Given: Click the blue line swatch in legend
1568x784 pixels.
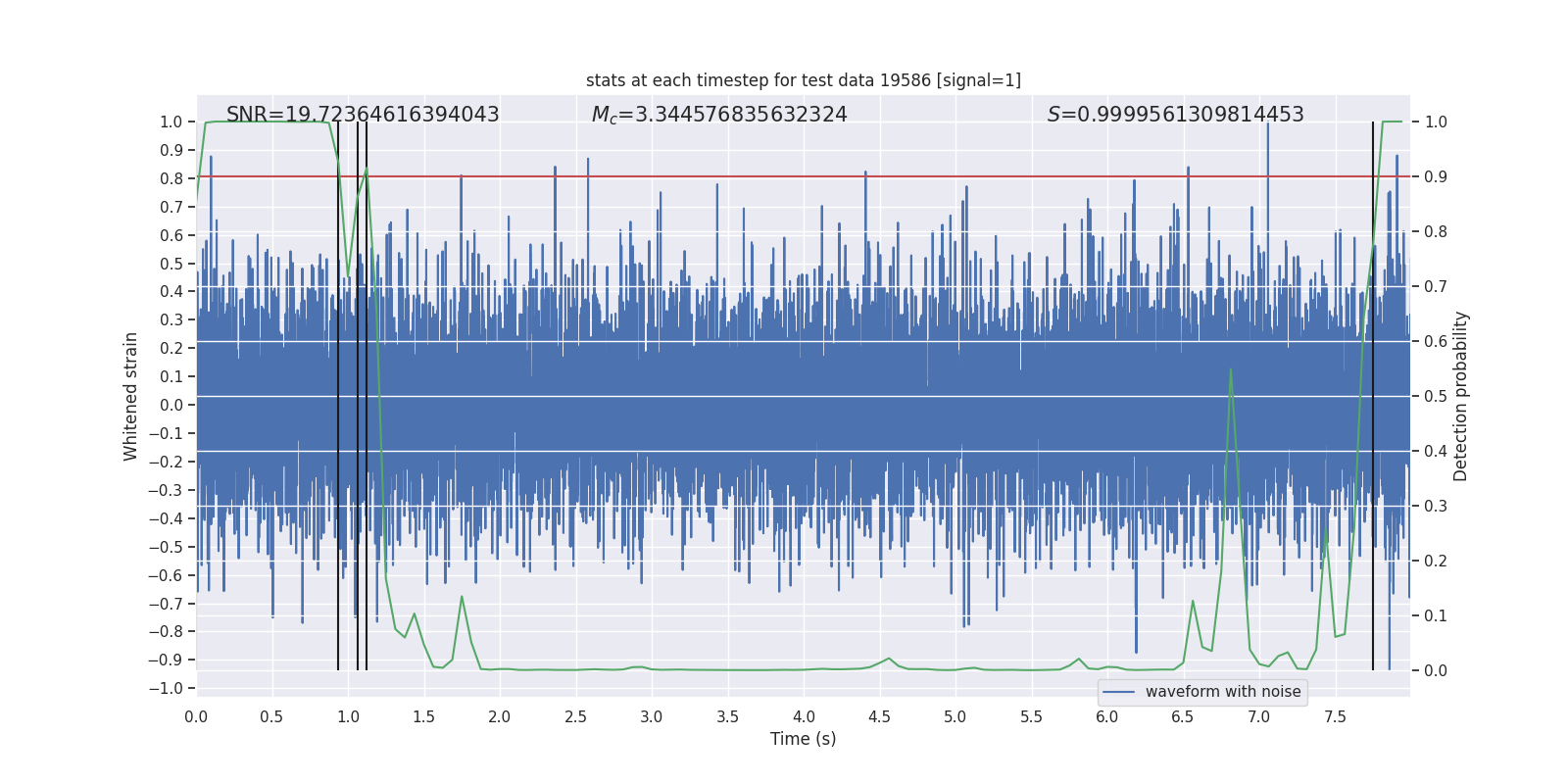Looking at the screenshot, I should pyautogui.click(x=1118, y=692).
